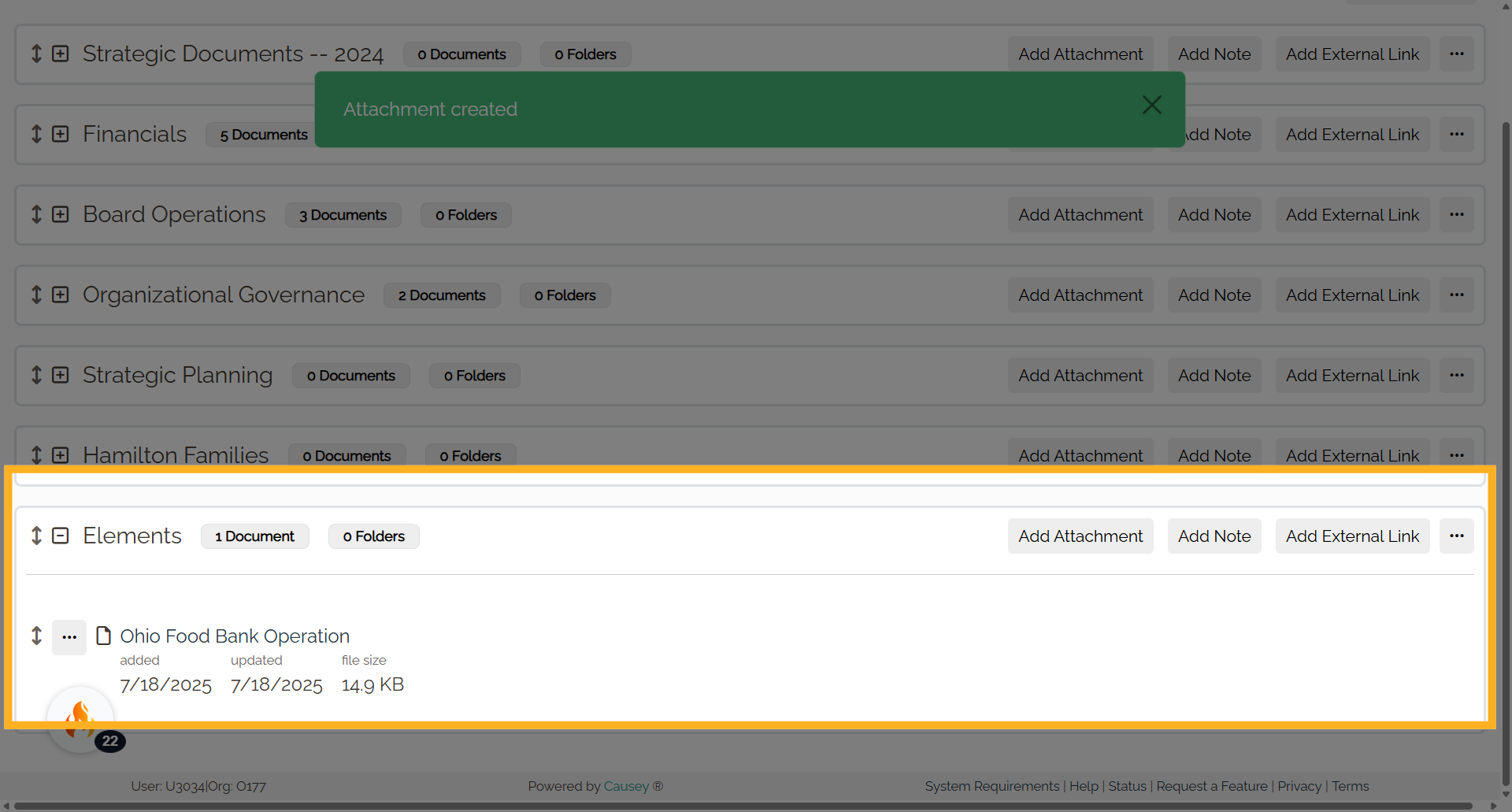Open more options for Strategic Documents -- 2024
The height and width of the screenshot is (812, 1512).
tap(1457, 54)
